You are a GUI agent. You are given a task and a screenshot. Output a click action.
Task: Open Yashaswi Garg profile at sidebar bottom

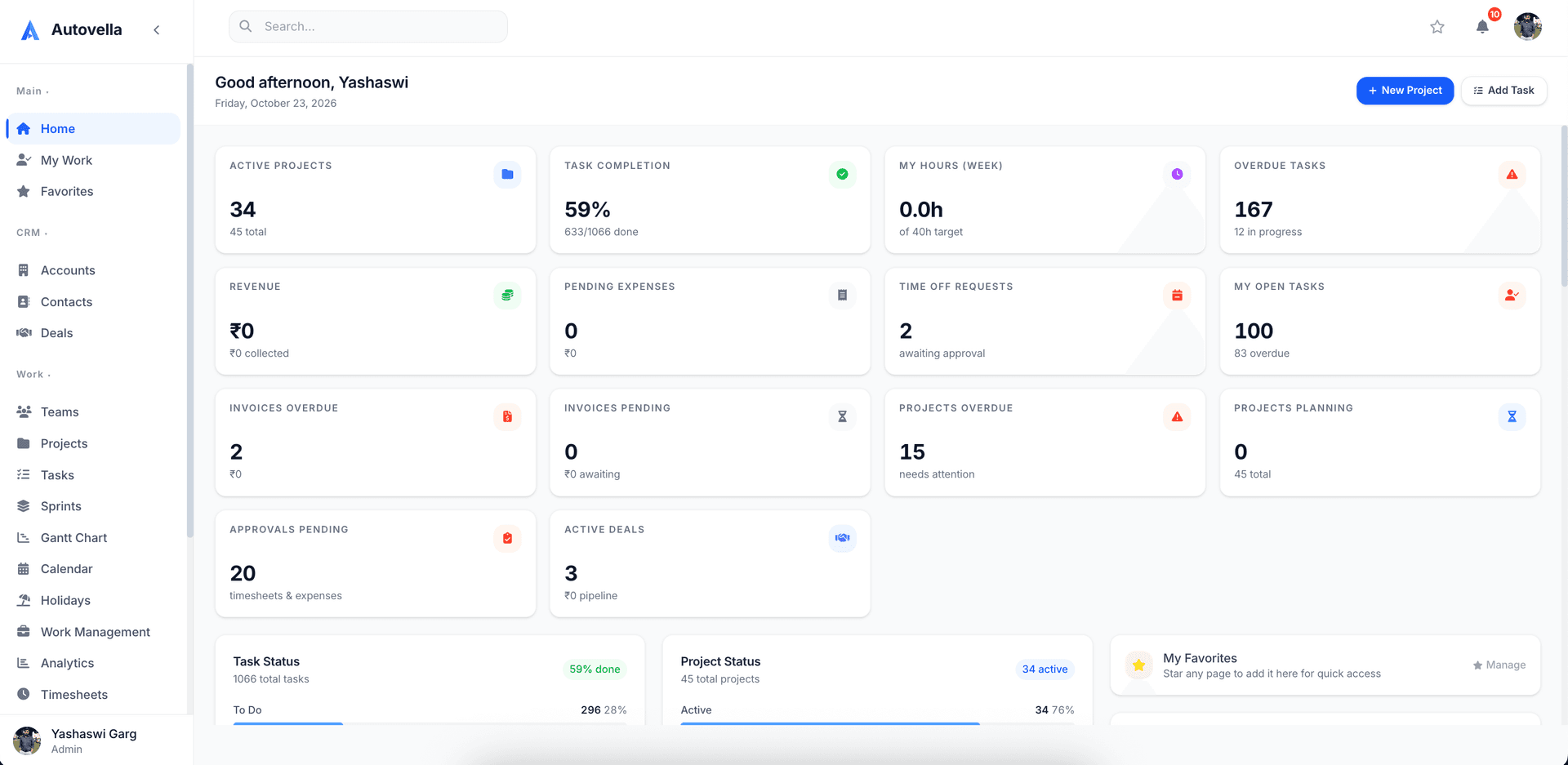coord(96,741)
